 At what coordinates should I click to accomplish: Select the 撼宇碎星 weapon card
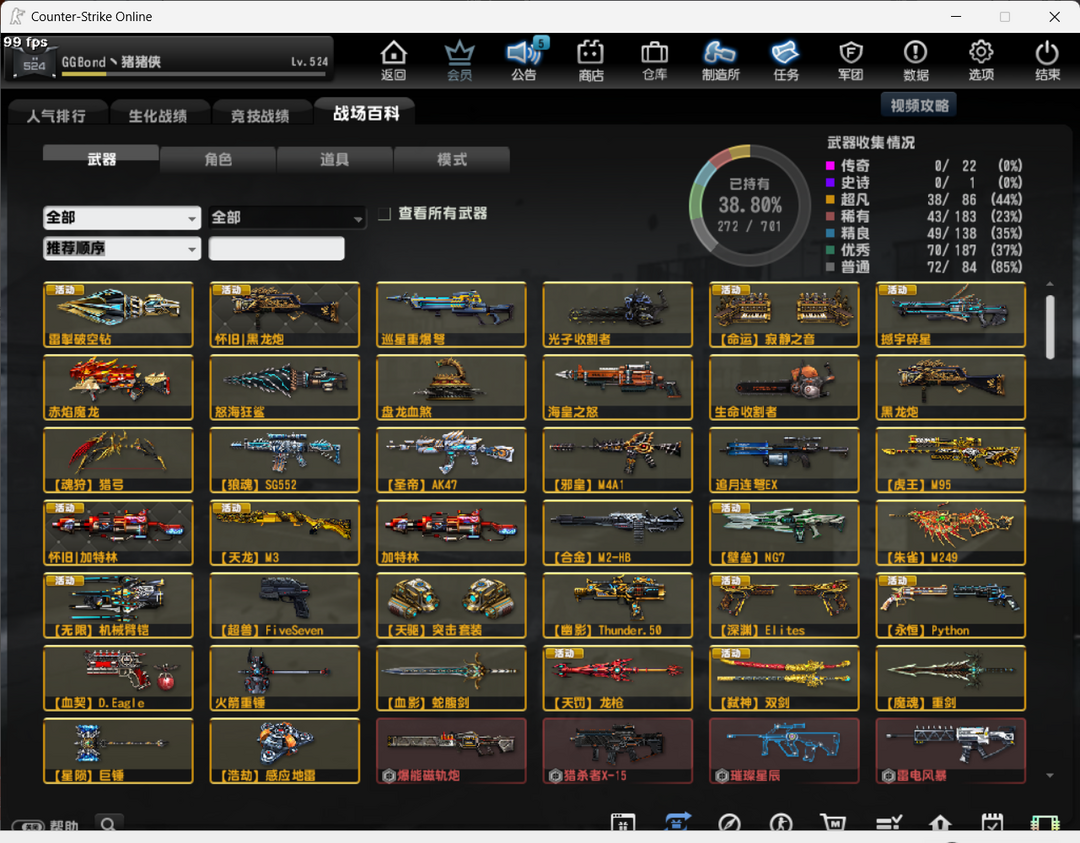(951, 314)
